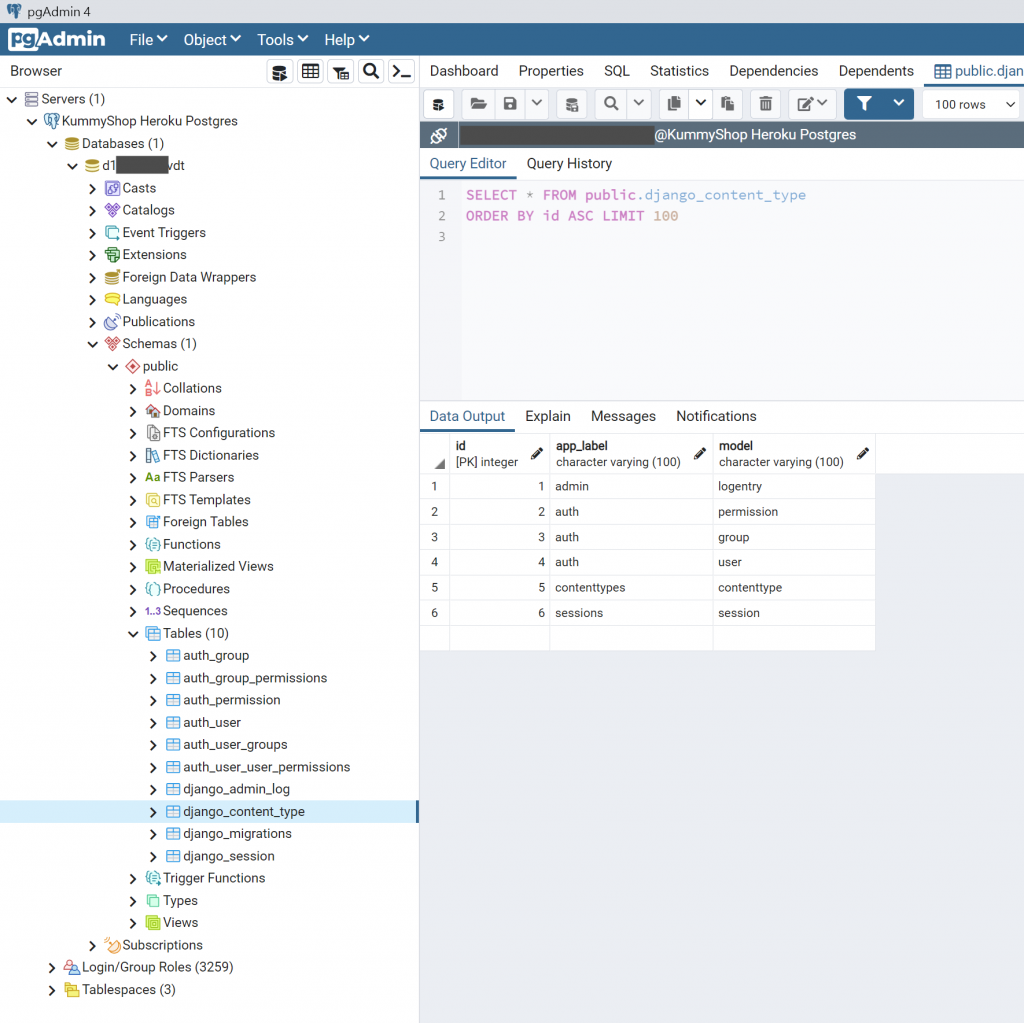Open the Filter options dropdown arrow
This screenshot has height=1023, width=1024.
coord(899,103)
